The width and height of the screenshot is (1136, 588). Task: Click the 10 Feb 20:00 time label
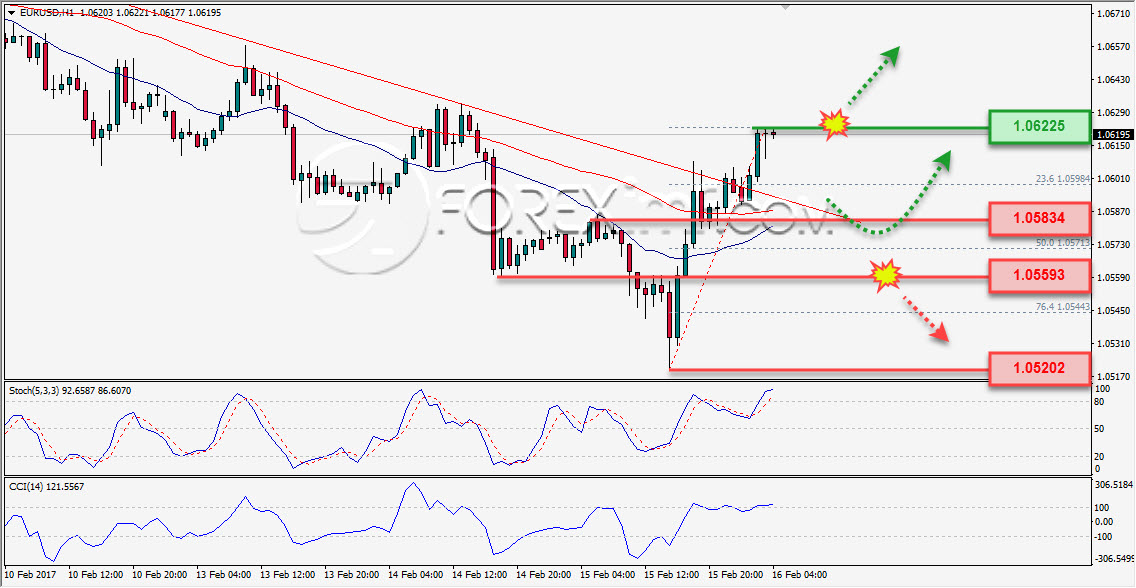point(159,574)
